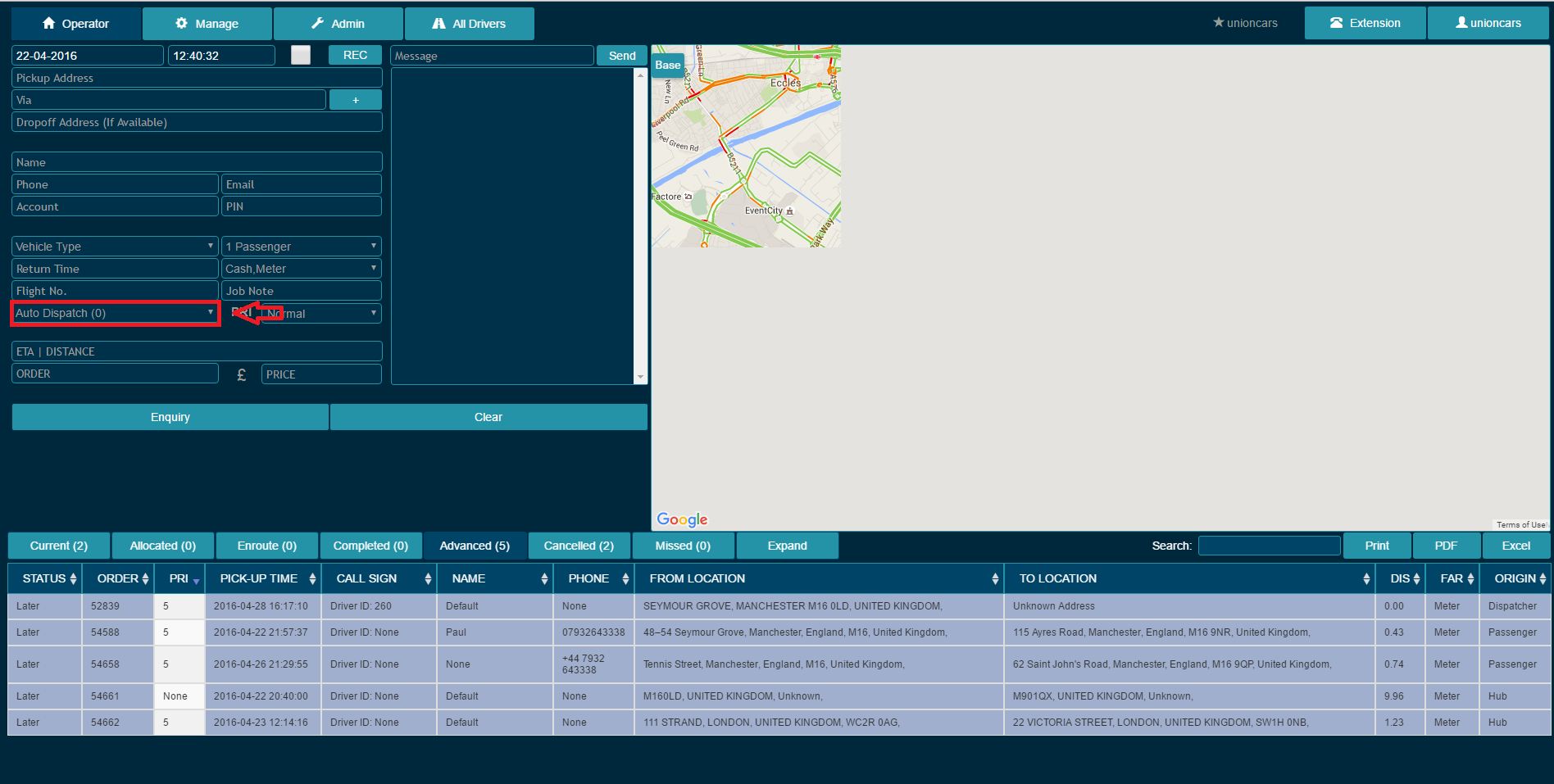This screenshot has width=1554, height=784.
Task: Click the road icon on All Drivers
Action: coord(439,24)
